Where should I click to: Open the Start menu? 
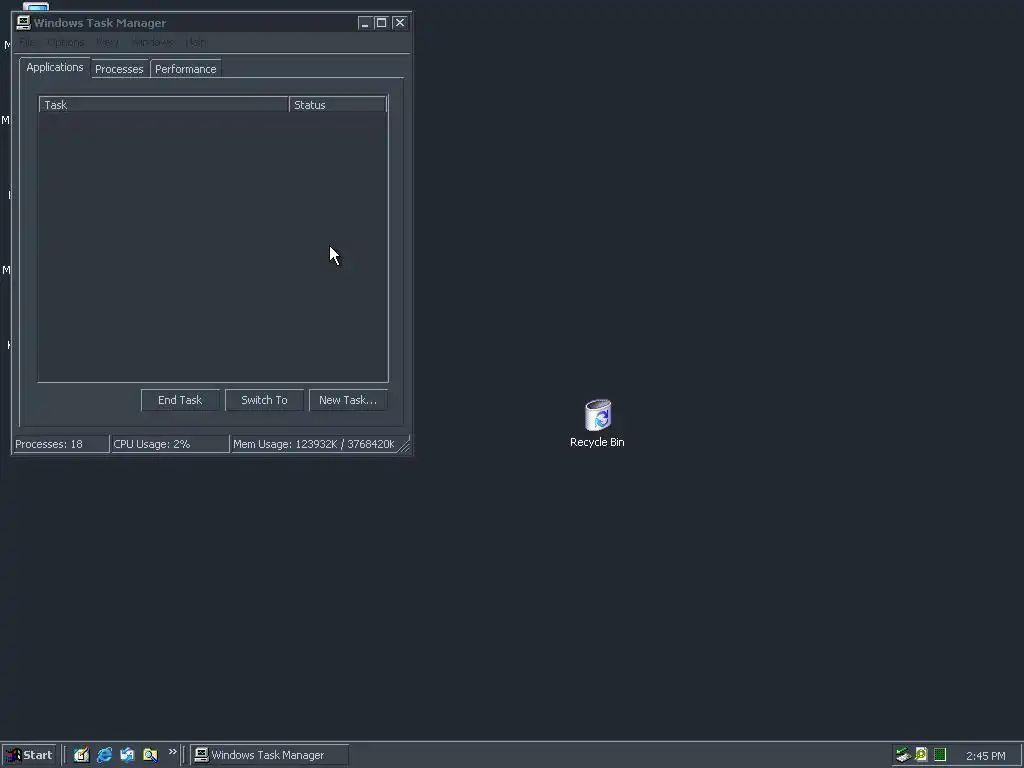coord(29,755)
